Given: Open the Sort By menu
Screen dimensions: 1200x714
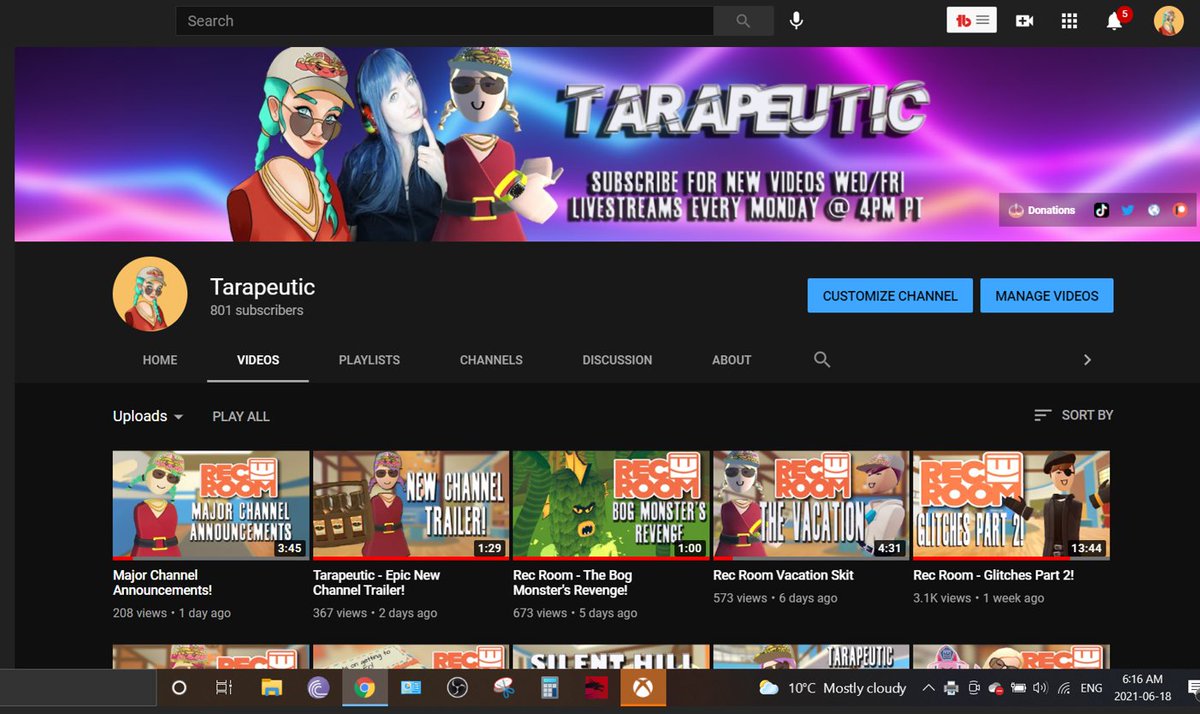Looking at the screenshot, I should tap(1073, 415).
